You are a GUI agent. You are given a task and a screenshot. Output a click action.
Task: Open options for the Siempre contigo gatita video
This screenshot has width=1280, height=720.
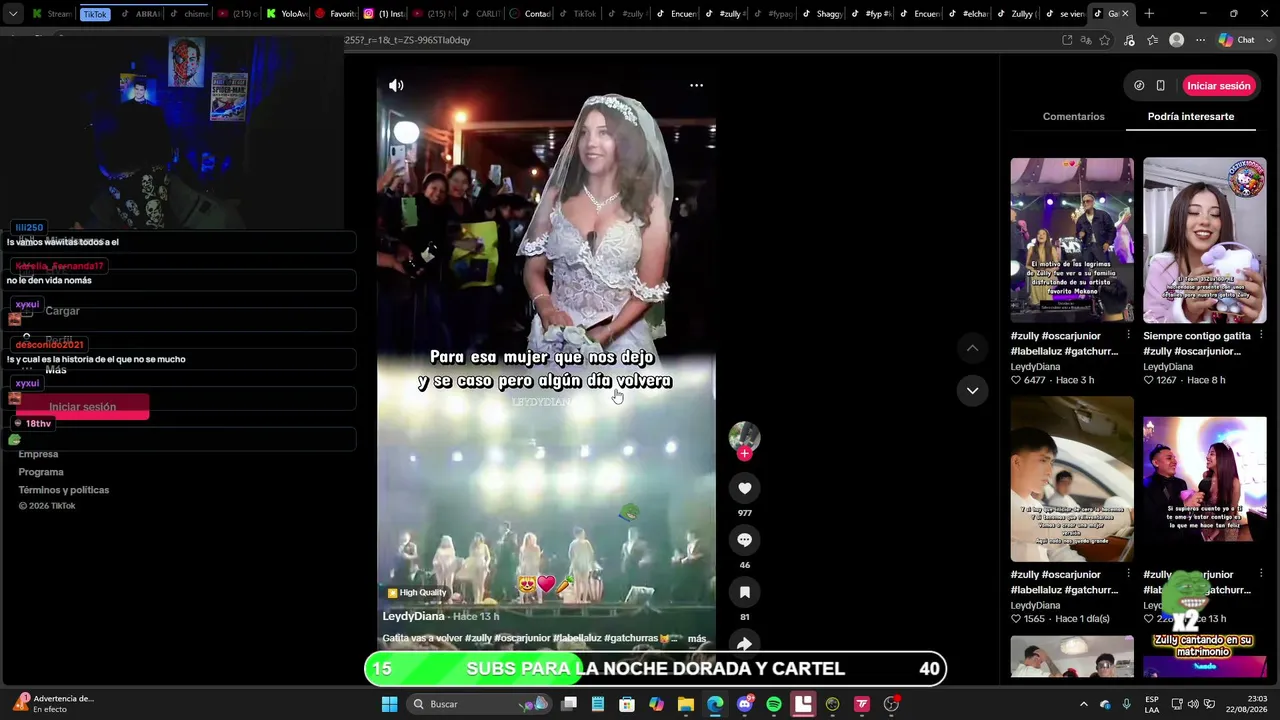click(x=1260, y=335)
